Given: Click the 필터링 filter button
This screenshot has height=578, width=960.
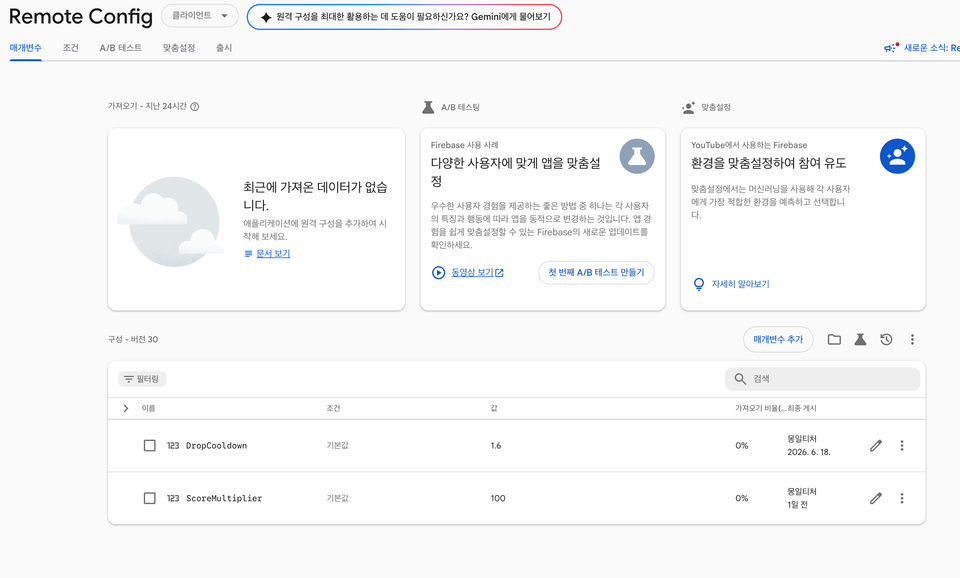Looking at the screenshot, I should click(x=142, y=379).
